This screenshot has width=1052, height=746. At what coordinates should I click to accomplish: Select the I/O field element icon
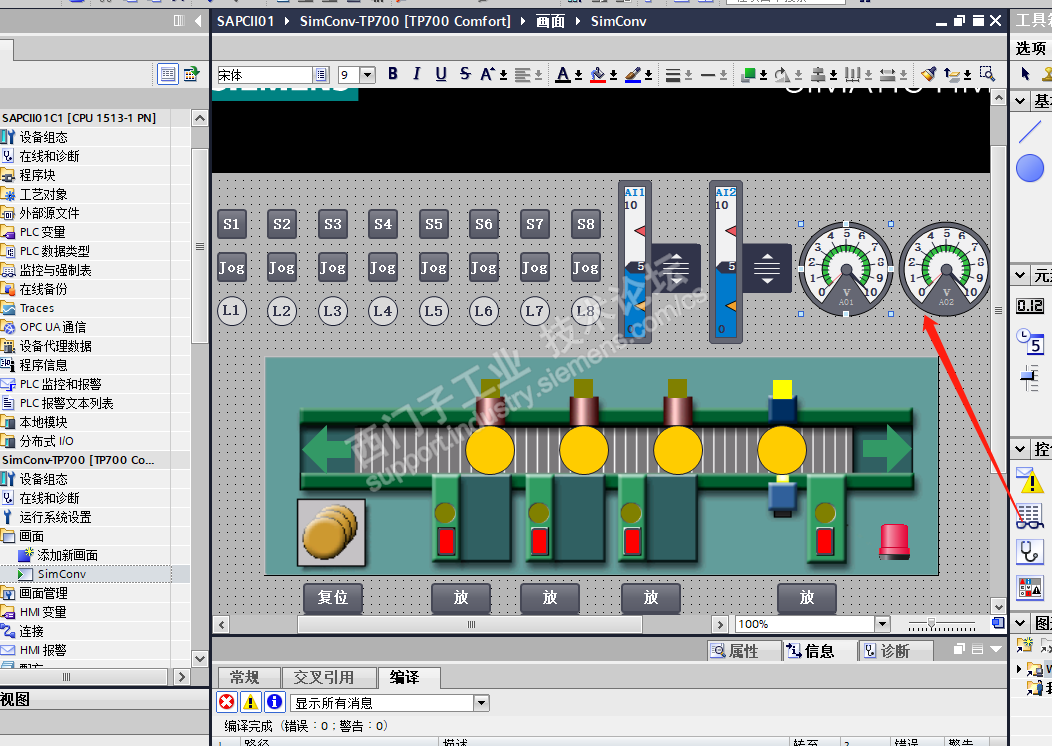1030,306
